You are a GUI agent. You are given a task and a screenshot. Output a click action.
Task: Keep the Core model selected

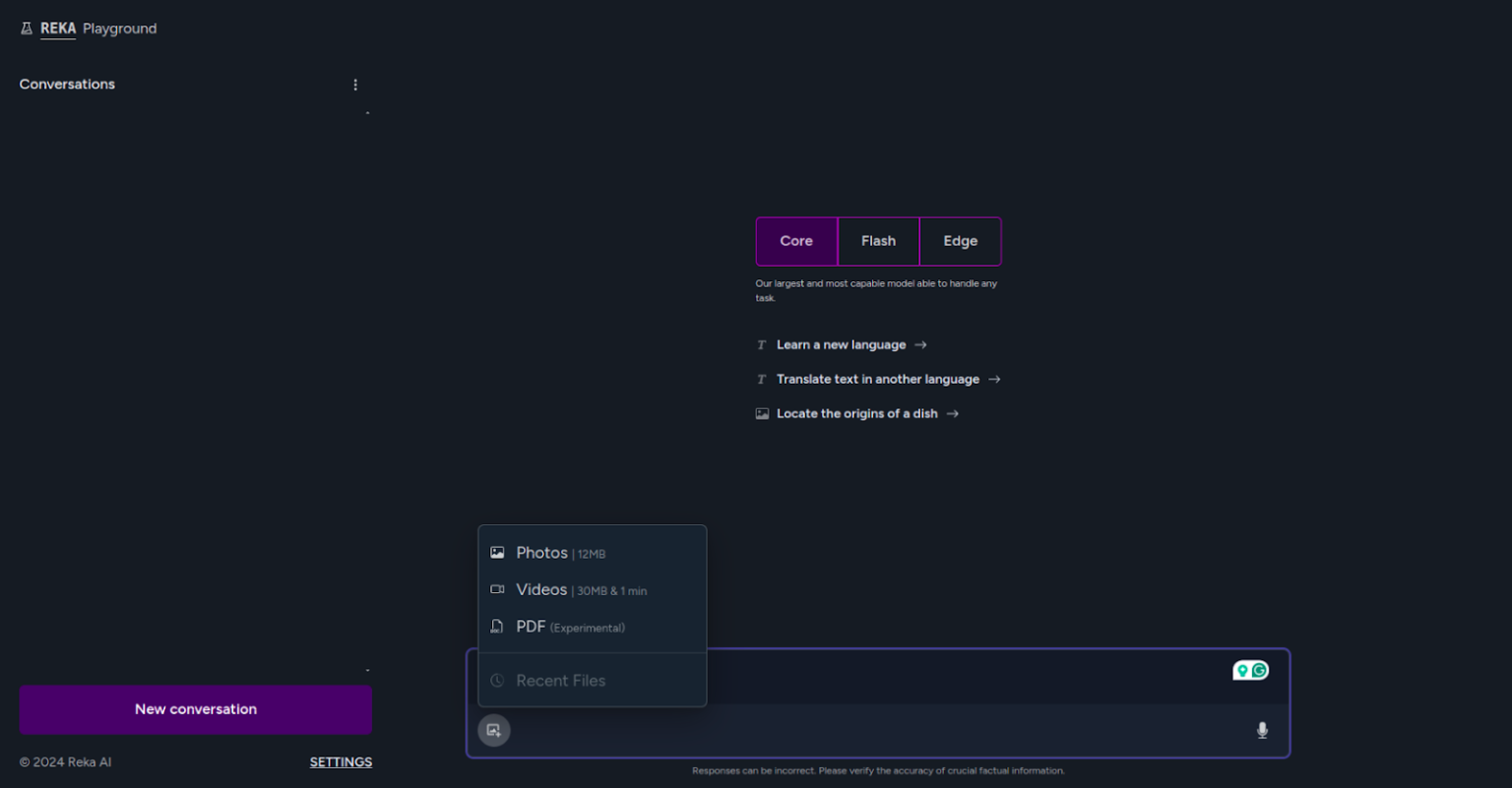796,241
